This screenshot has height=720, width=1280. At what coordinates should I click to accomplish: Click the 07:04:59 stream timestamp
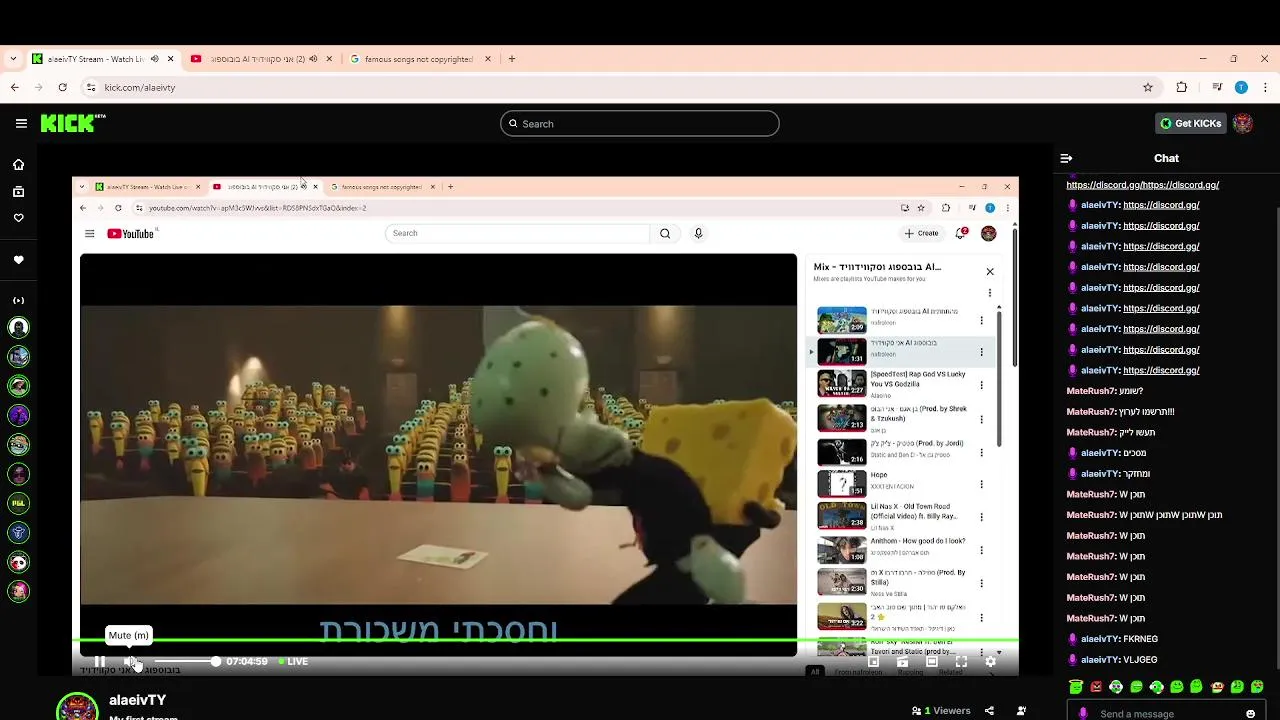pyautogui.click(x=246, y=661)
